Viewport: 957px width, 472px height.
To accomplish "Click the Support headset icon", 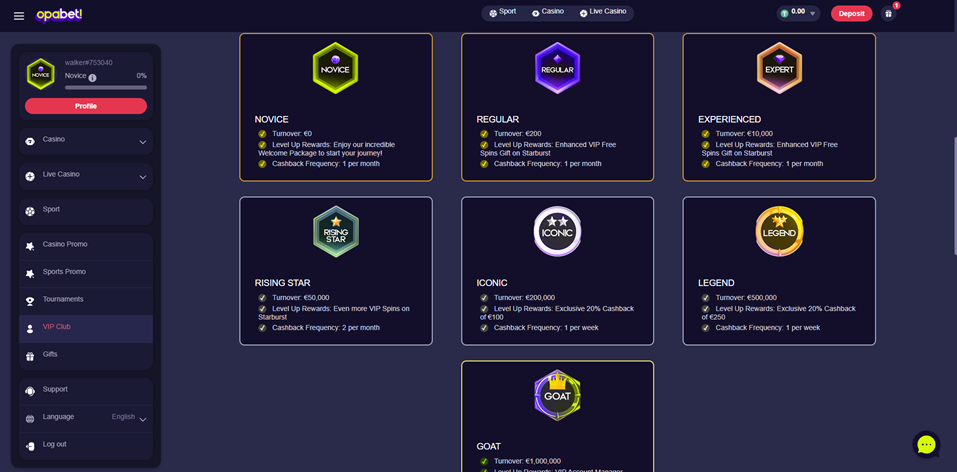I will click(30, 391).
